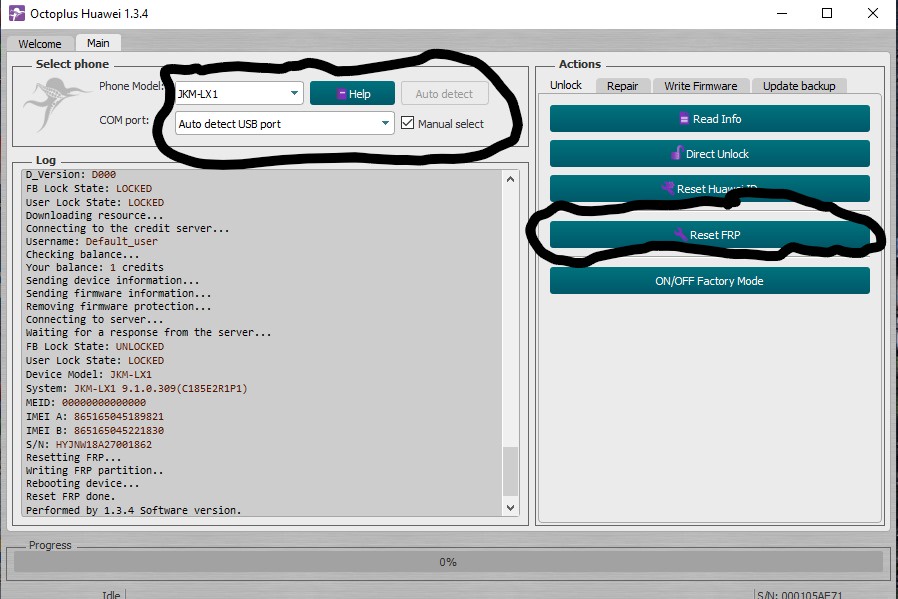Click the IMEI B value in log
898x599 pixels.
[x=119, y=430]
